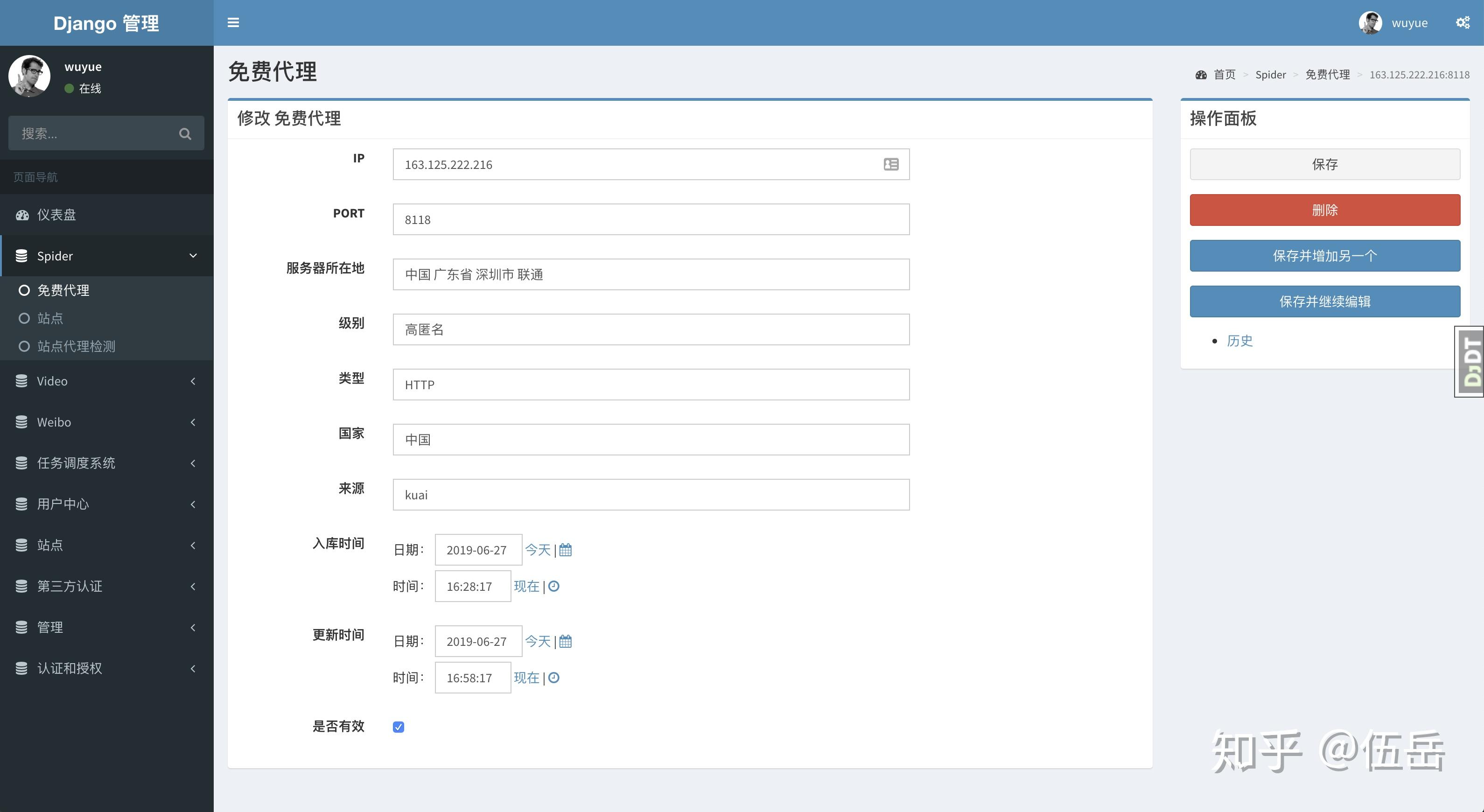The height and width of the screenshot is (812, 1484).
Task: Click the PORT input showing 8118
Action: click(x=651, y=219)
